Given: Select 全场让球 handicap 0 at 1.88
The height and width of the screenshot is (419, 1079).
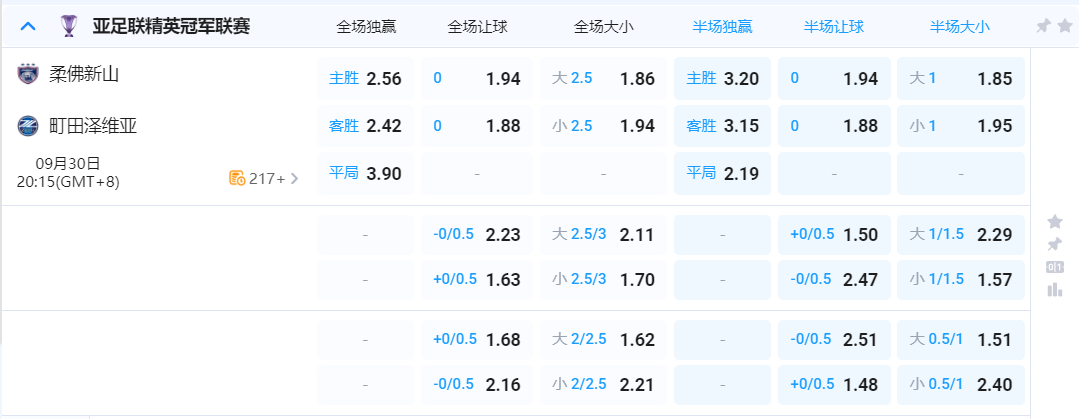Looking at the screenshot, I should coord(477,126).
